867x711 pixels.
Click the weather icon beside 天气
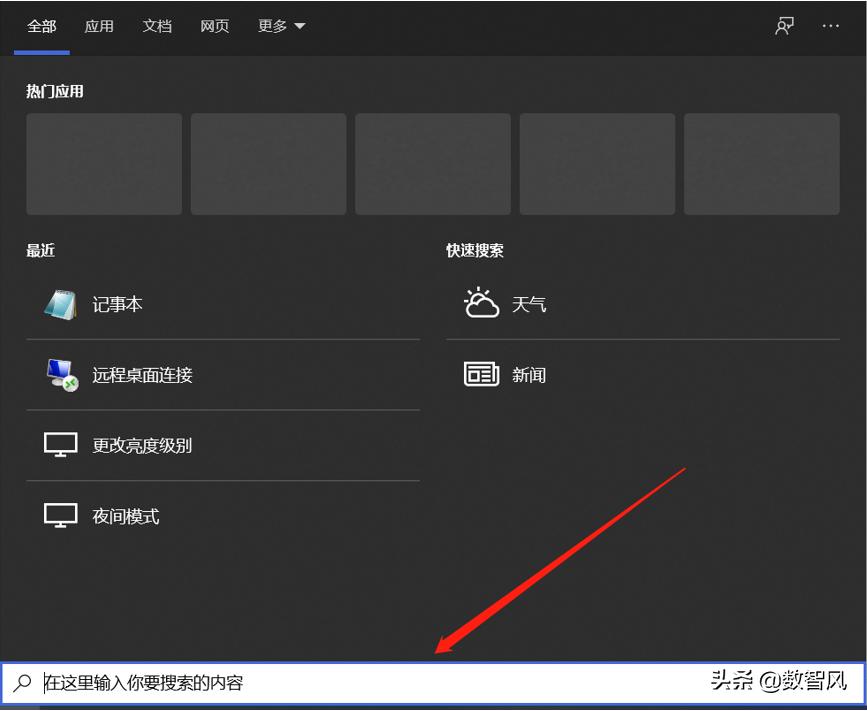pos(479,303)
